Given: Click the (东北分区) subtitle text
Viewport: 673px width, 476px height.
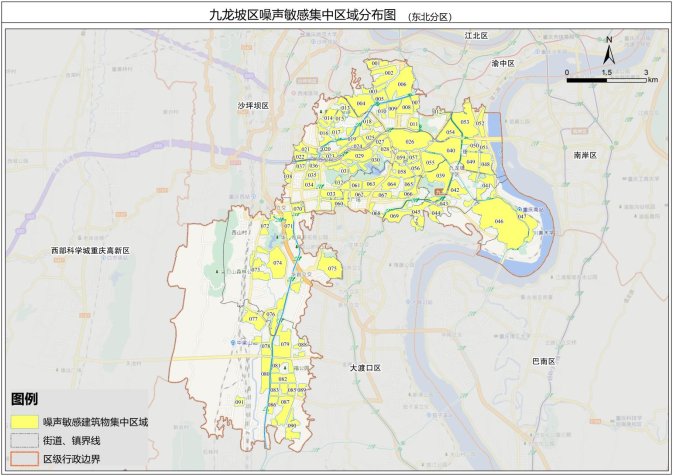Looking at the screenshot, I should tap(430, 17).
